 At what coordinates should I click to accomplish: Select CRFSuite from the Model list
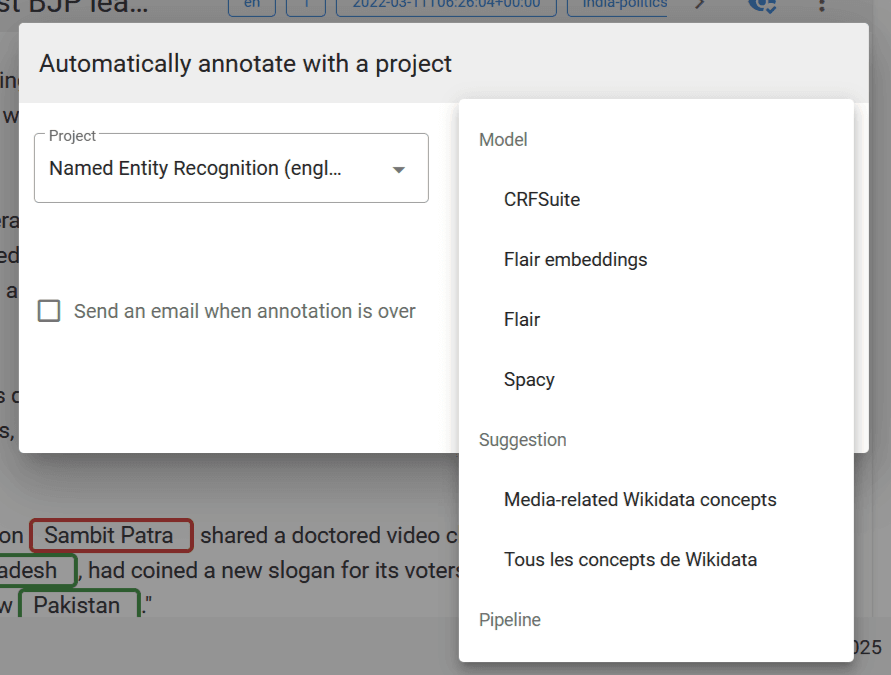(542, 200)
